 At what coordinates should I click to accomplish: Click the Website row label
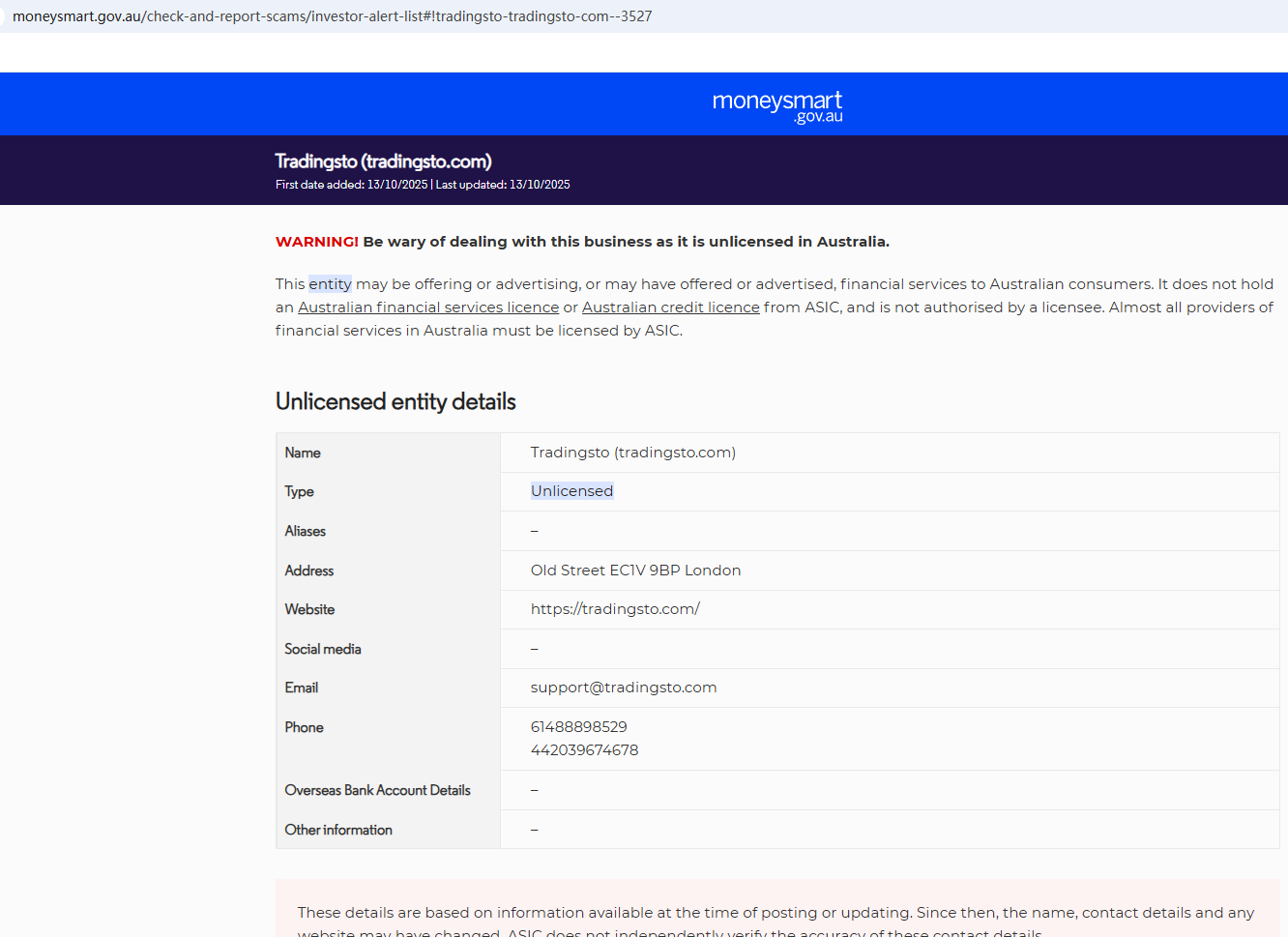309,609
